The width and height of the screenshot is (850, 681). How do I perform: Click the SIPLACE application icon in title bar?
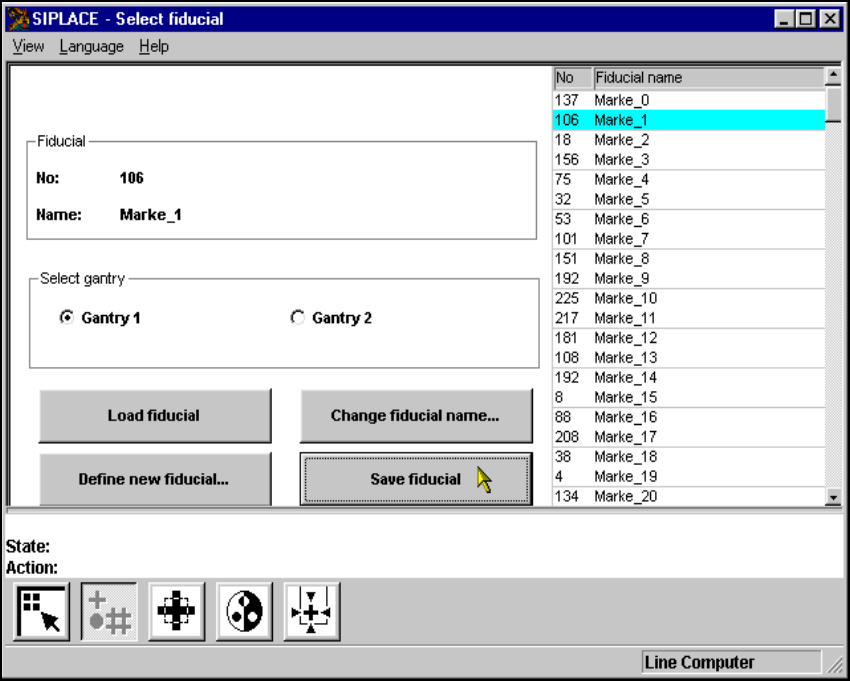18,19
